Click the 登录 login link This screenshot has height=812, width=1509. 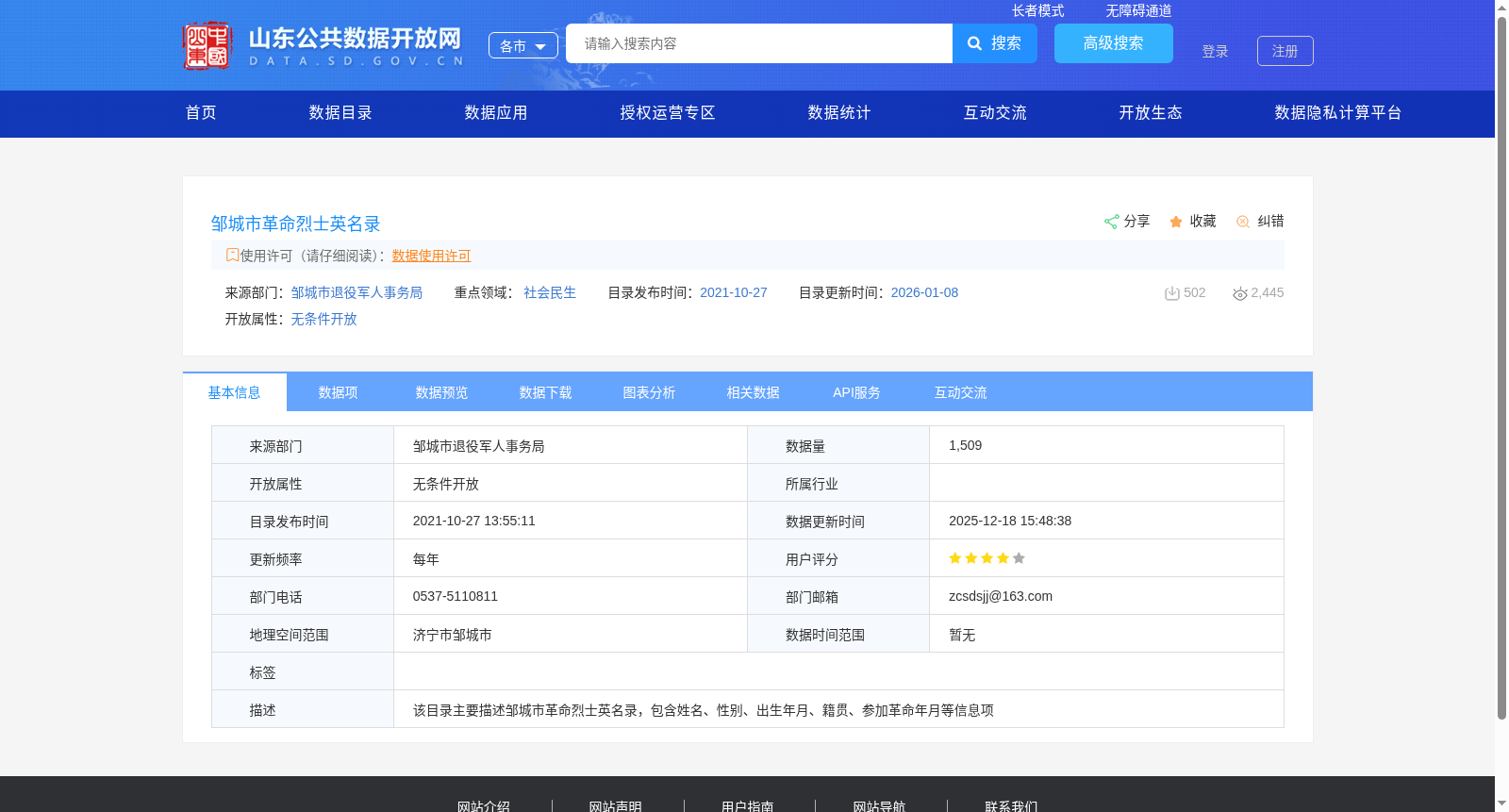1215,51
